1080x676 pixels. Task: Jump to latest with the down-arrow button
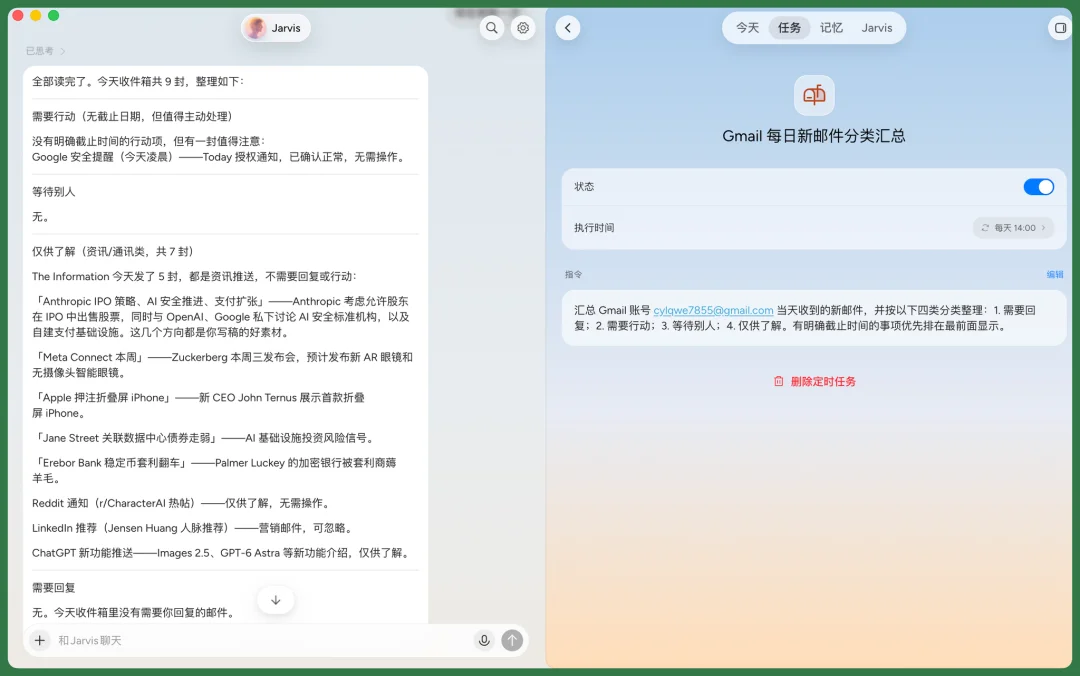(276, 600)
